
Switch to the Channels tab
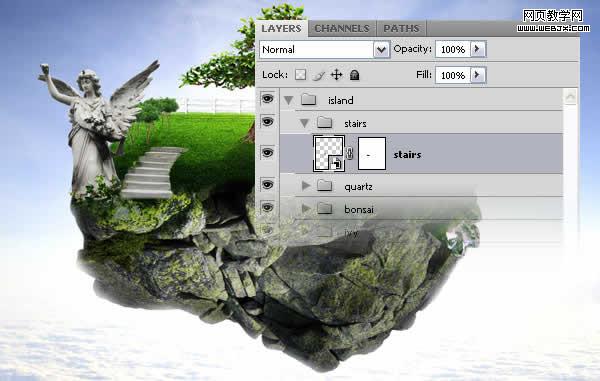(x=342, y=29)
